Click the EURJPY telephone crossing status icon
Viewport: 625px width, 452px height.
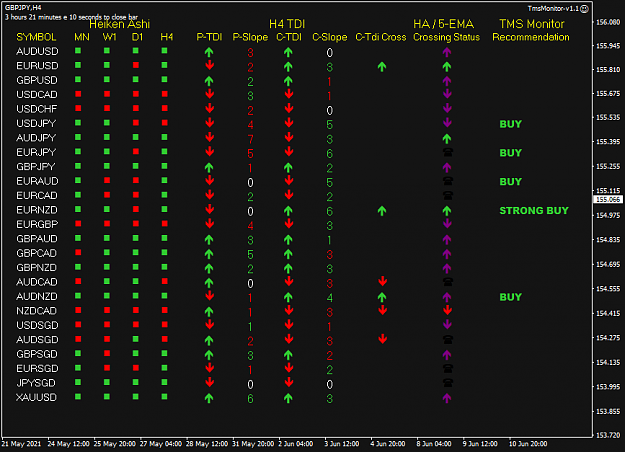(448, 152)
